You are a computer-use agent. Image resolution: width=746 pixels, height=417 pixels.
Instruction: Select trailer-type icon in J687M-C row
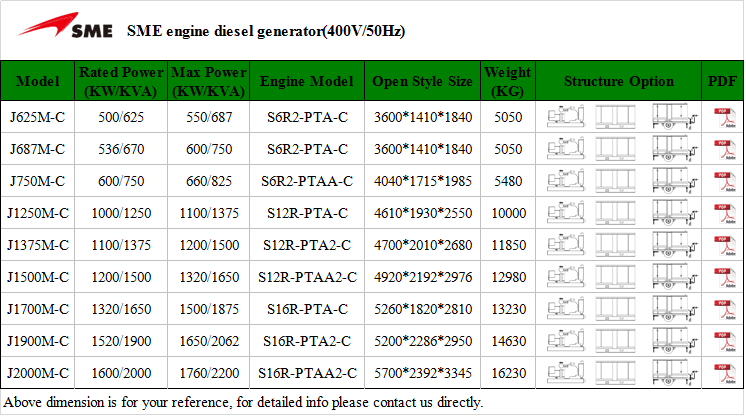click(675, 149)
